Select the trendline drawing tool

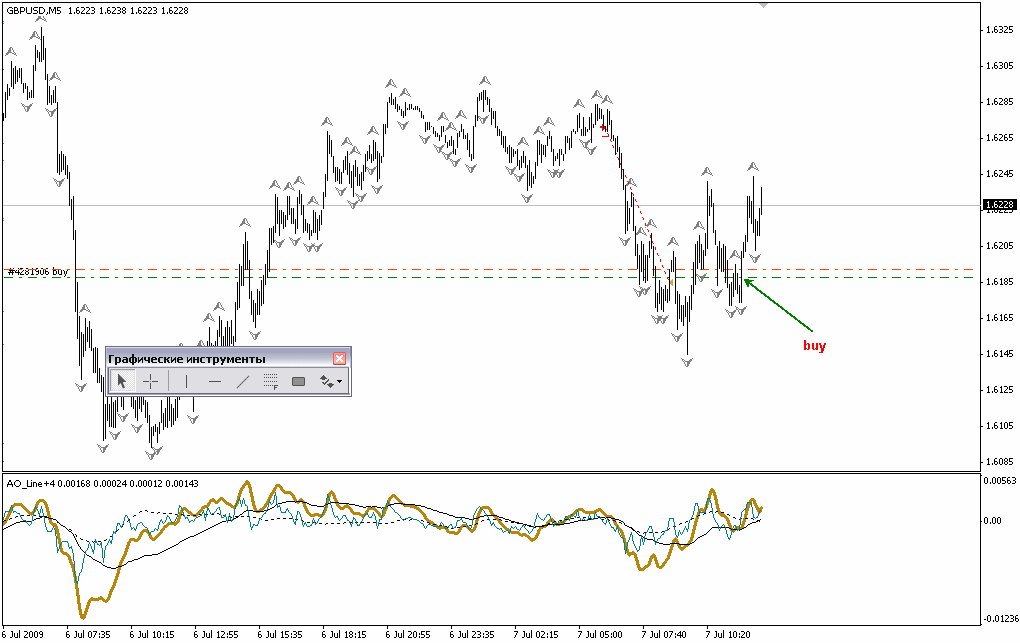click(242, 381)
